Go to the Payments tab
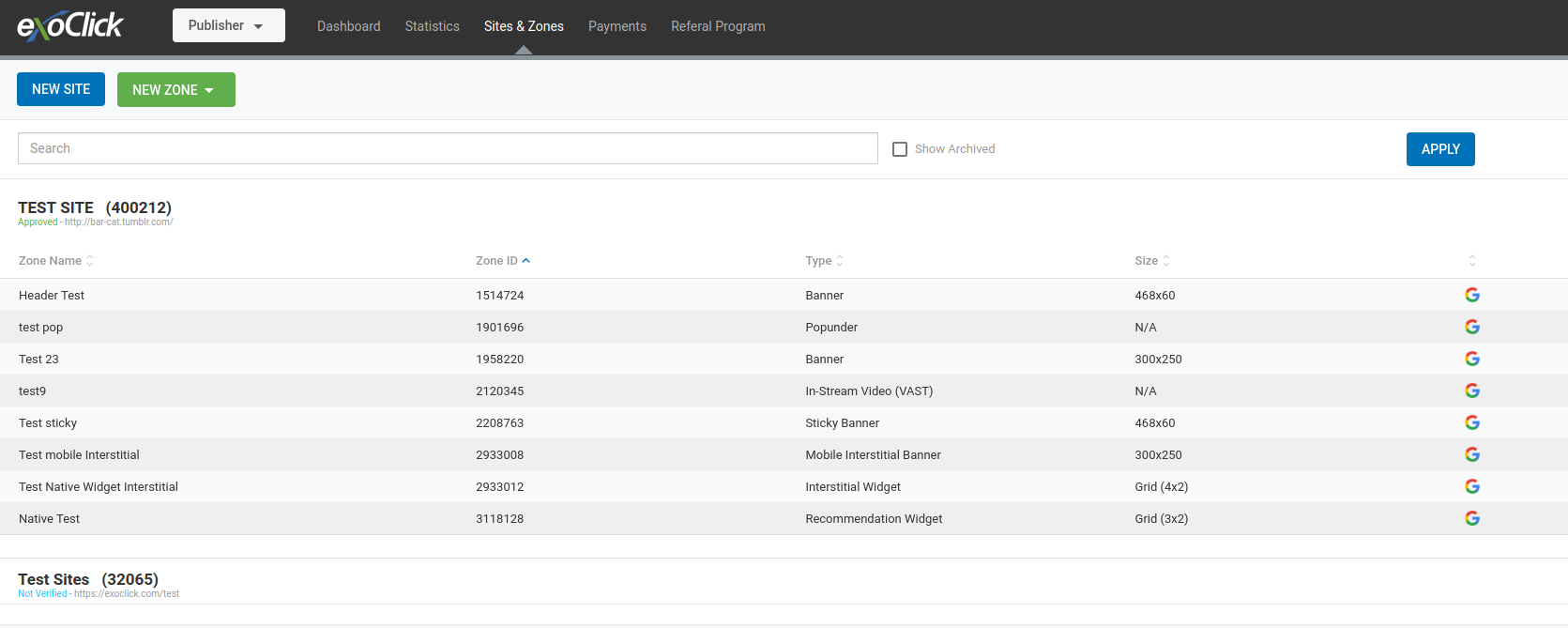Viewport: 1568px width, 628px height. [x=617, y=26]
